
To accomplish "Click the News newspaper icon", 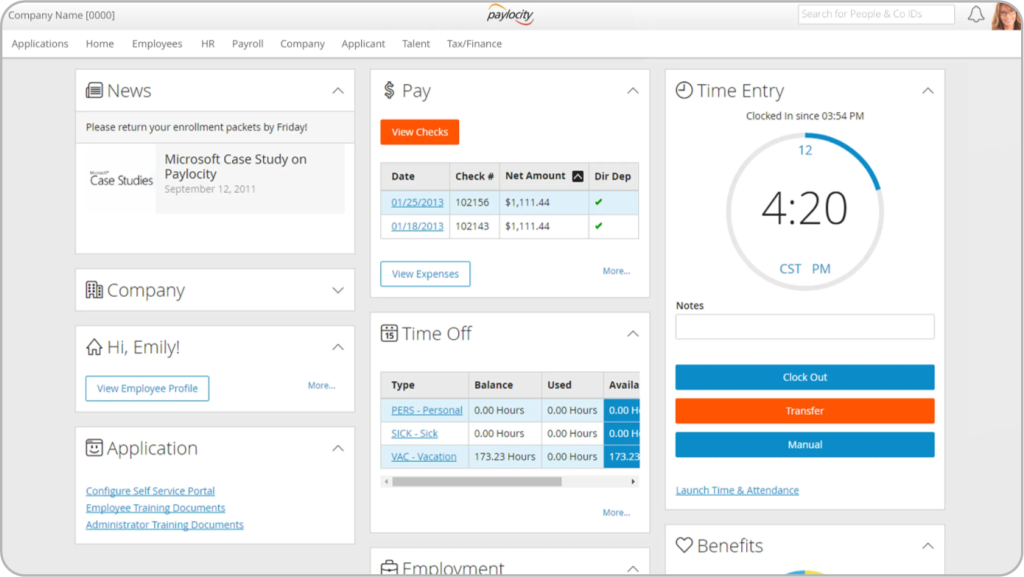I will (x=94, y=91).
